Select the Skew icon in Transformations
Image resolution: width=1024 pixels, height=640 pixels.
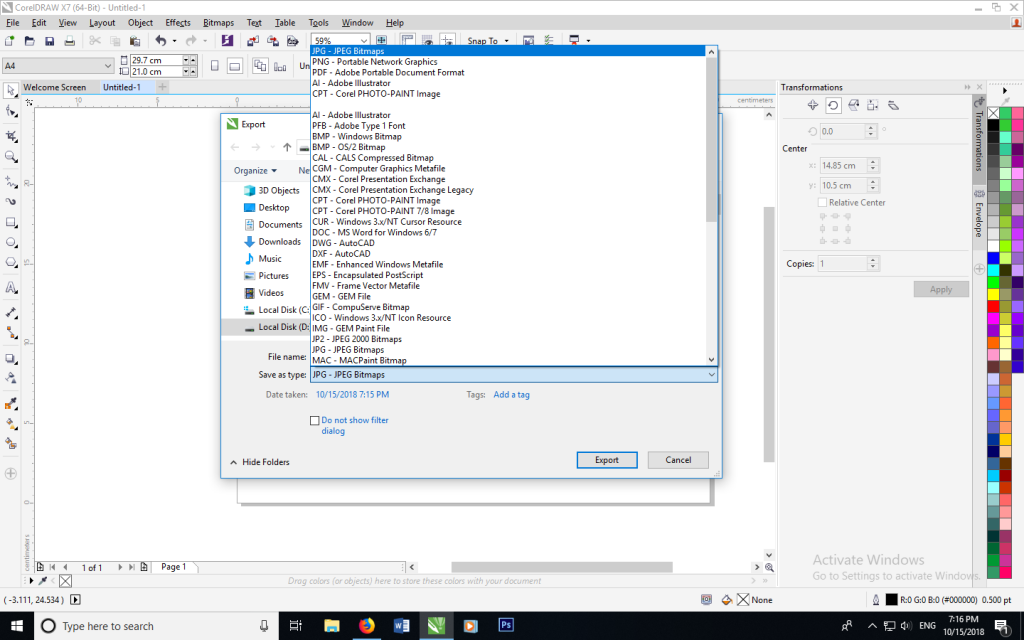pos(893,105)
